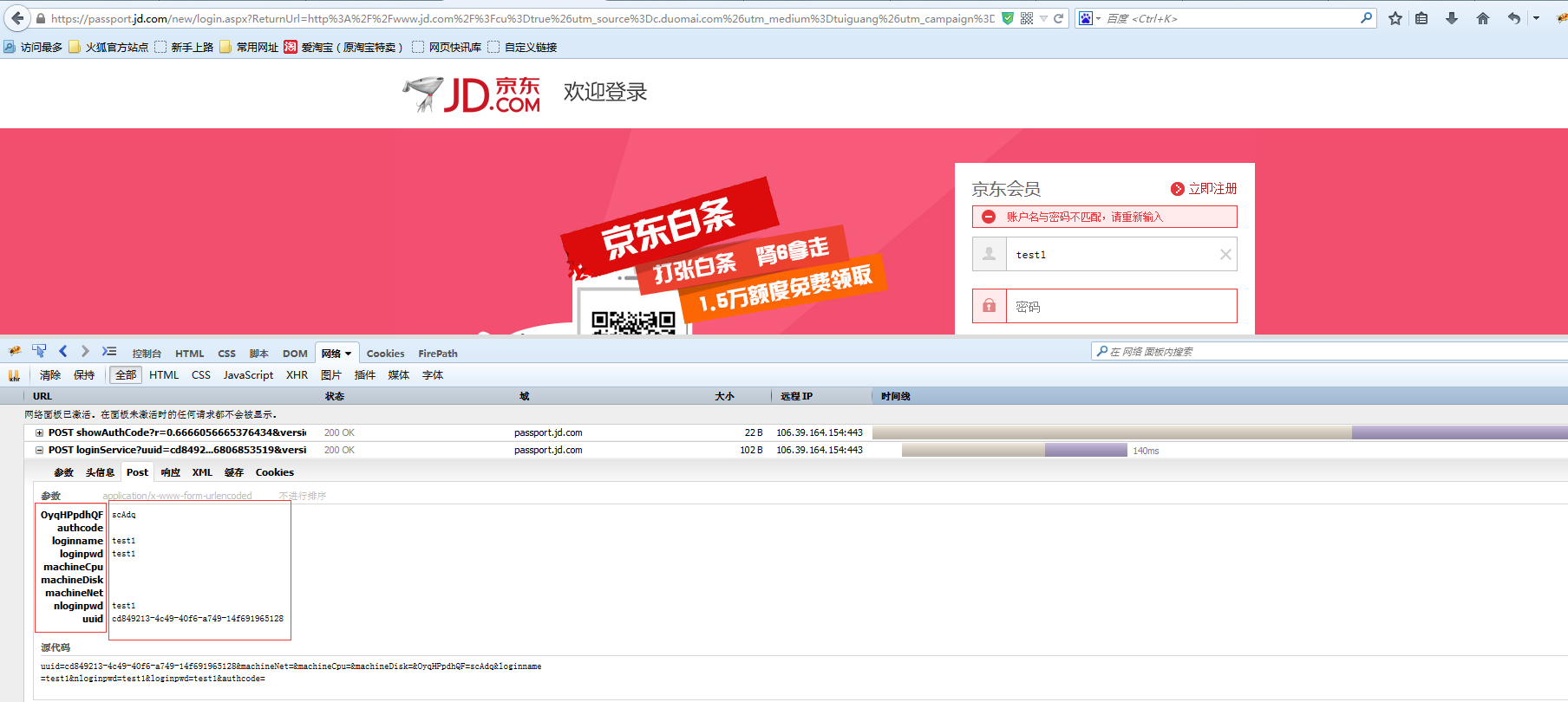The height and width of the screenshot is (702, 1568).
Task: Filter network requests by CSS
Action: pyautogui.click(x=201, y=375)
